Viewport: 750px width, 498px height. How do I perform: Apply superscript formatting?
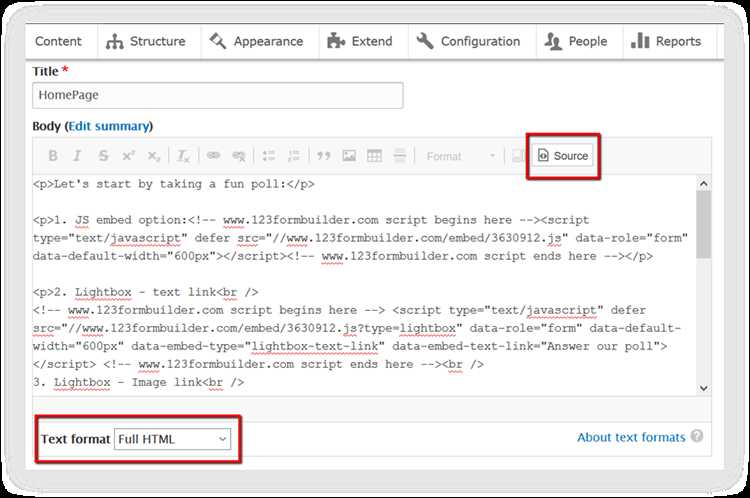point(128,156)
